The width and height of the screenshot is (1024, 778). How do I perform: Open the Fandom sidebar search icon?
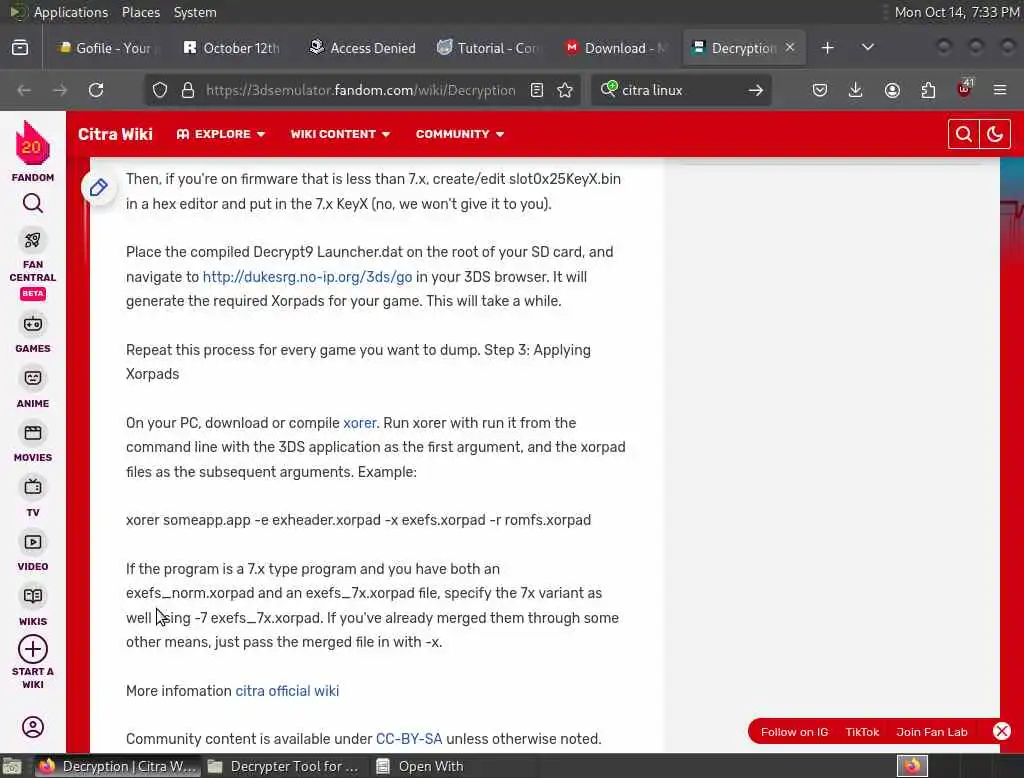33,204
